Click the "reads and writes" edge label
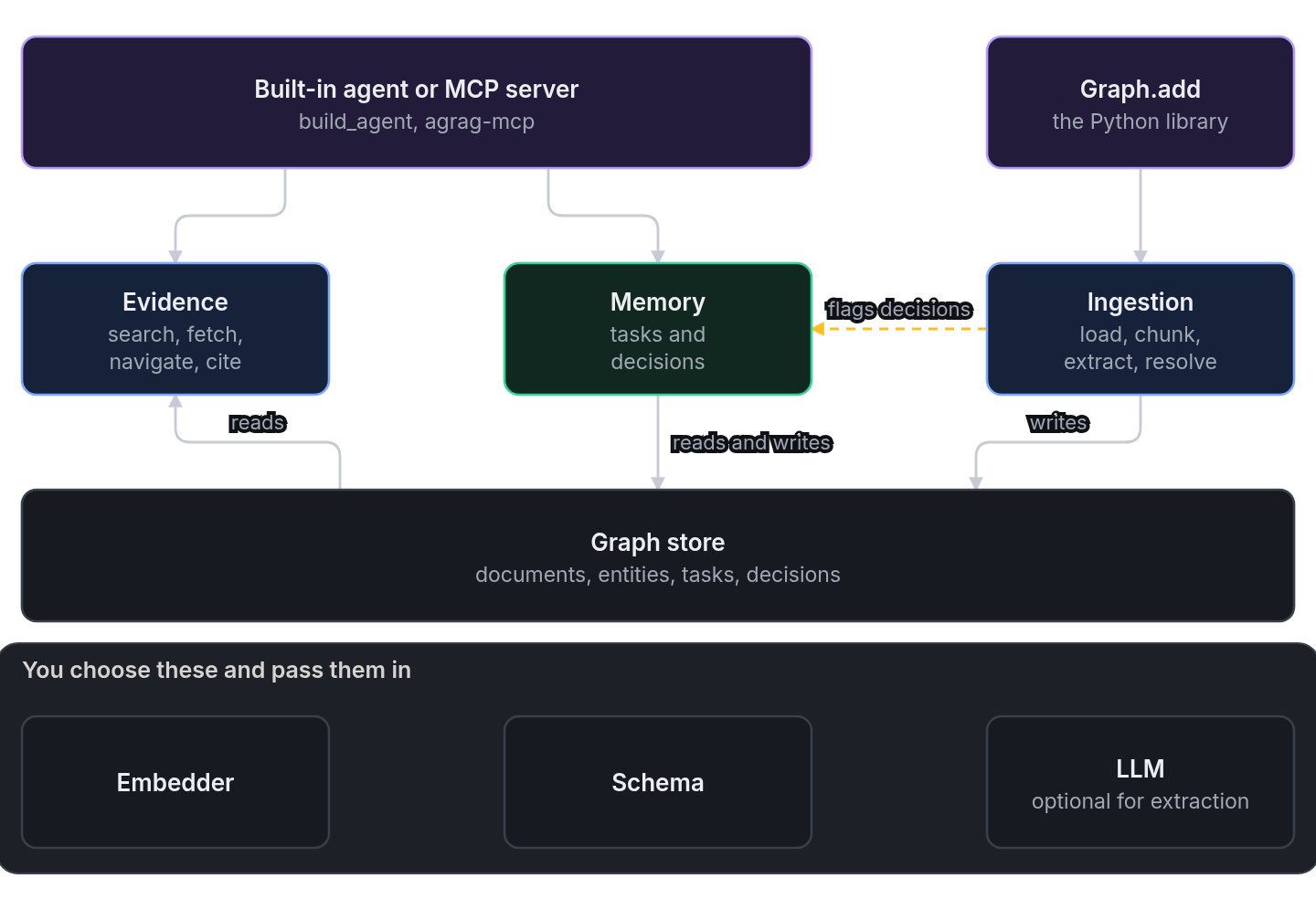The image size is (1316, 910). point(751,442)
